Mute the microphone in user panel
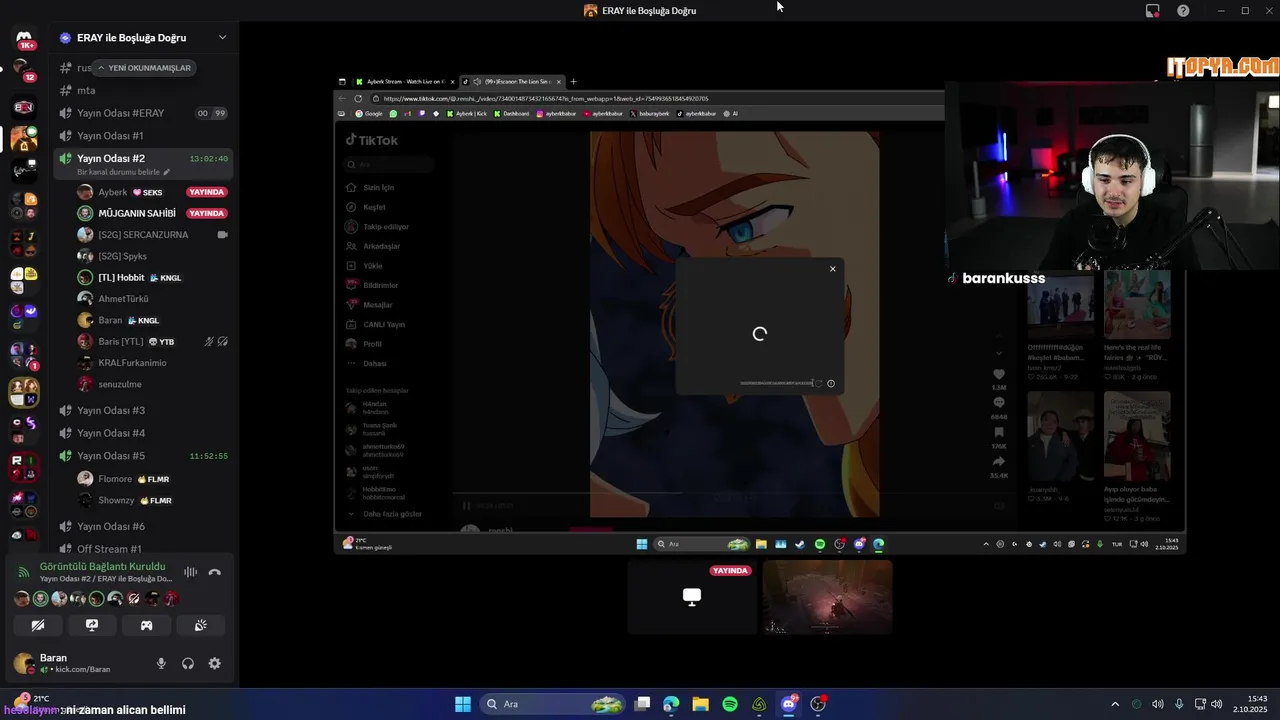The width and height of the screenshot is (1280, 720). tap(161, 663)
